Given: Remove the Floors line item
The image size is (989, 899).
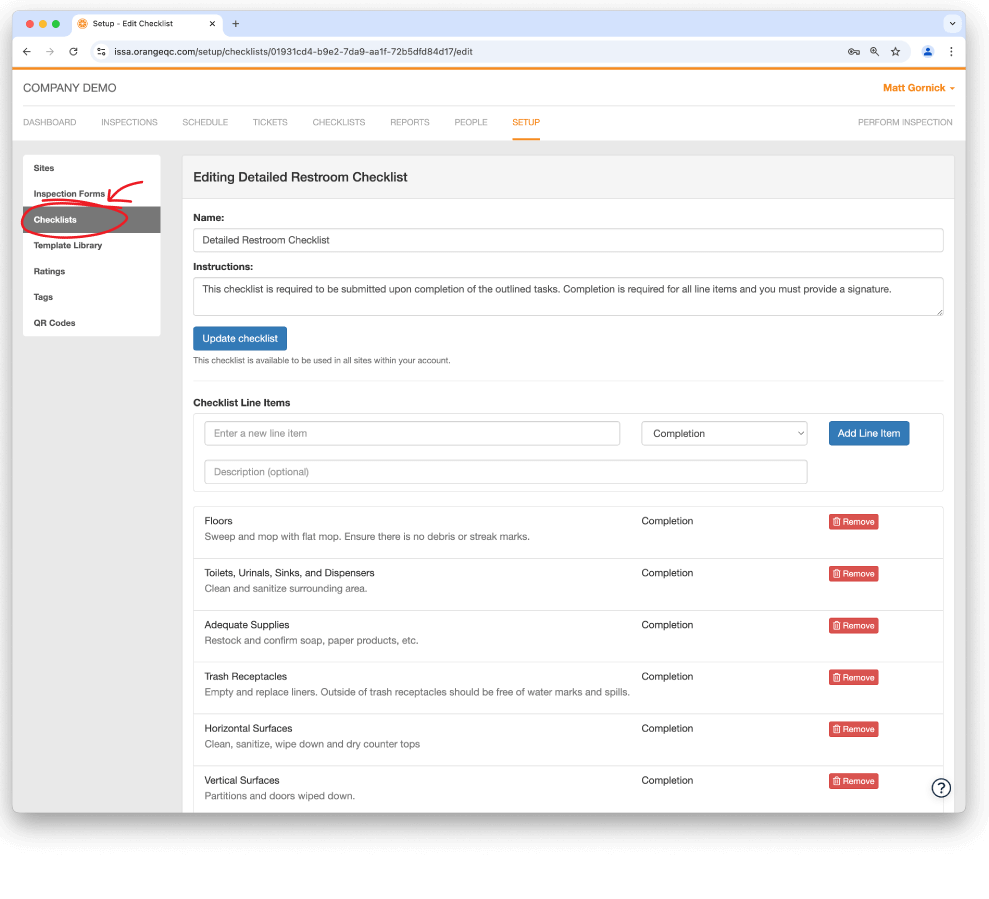Looking at the screenshot, I should pyautogui.click(x=853, y=522).
